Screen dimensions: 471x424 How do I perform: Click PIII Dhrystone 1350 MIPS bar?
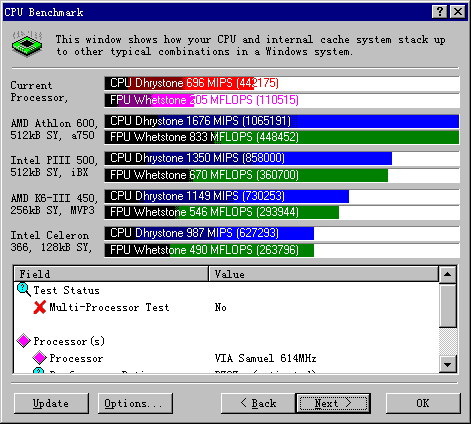tap(282, 158)
